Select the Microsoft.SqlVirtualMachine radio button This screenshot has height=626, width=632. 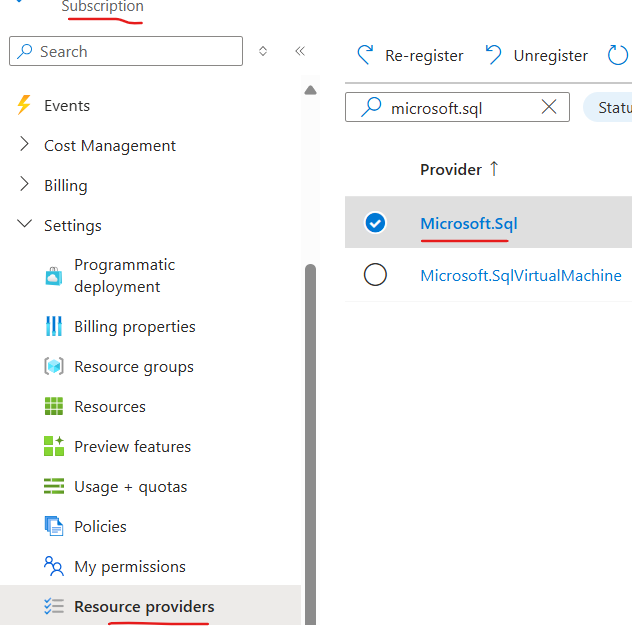point(375,275)
